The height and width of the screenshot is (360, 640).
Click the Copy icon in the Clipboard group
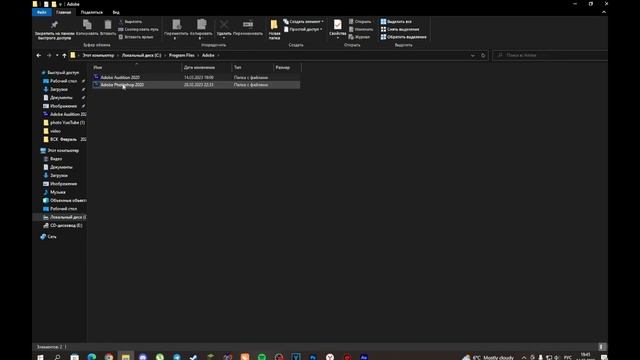87,28
